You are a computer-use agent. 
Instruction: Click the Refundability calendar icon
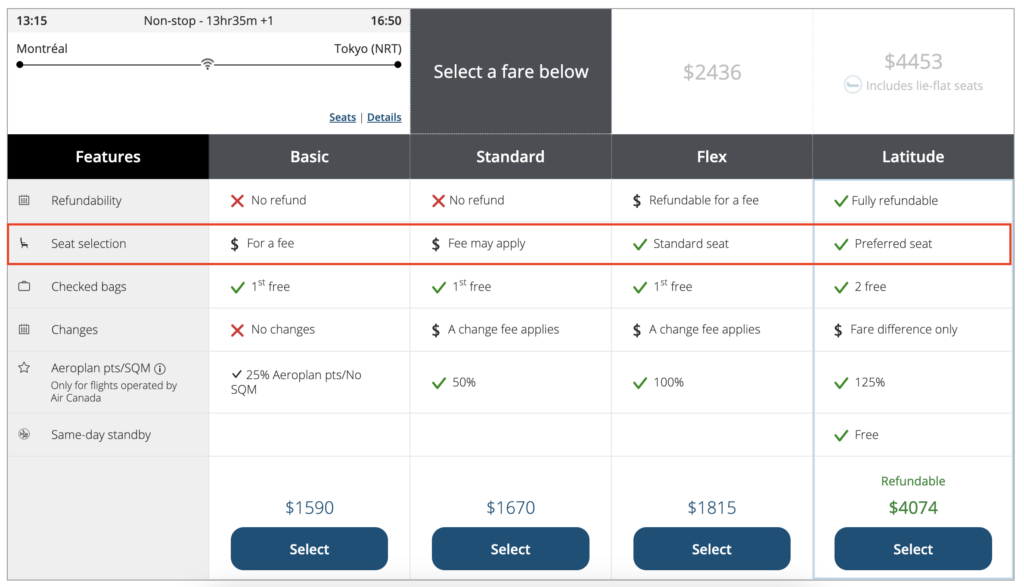point(25,200)
